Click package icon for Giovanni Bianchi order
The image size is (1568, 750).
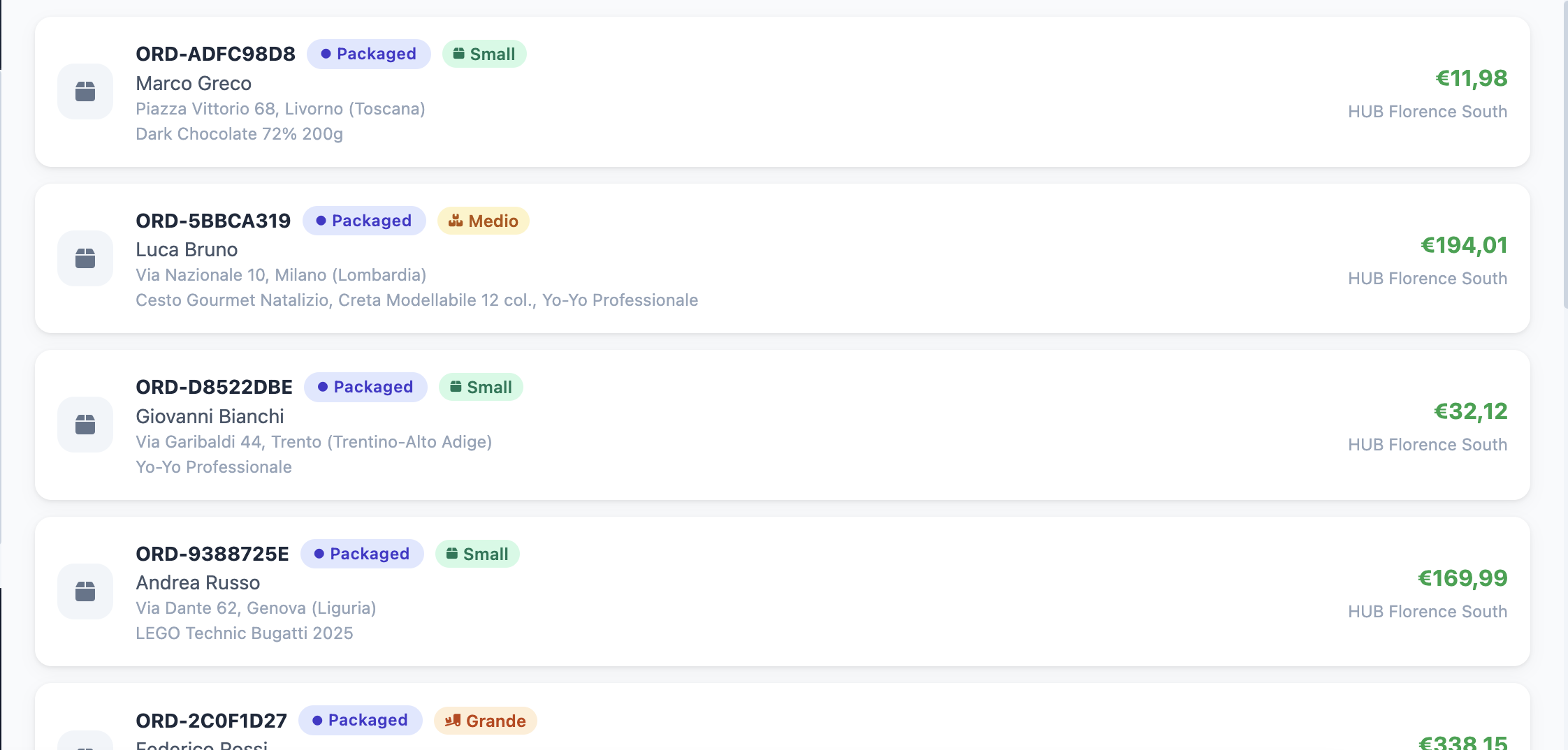[x=85, y=425]
